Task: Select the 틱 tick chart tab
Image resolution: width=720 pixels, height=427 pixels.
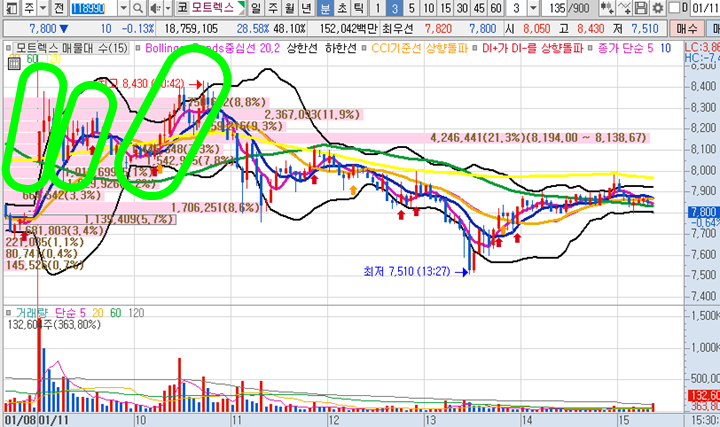Action: pyautogui.click(x=359, y=8)
